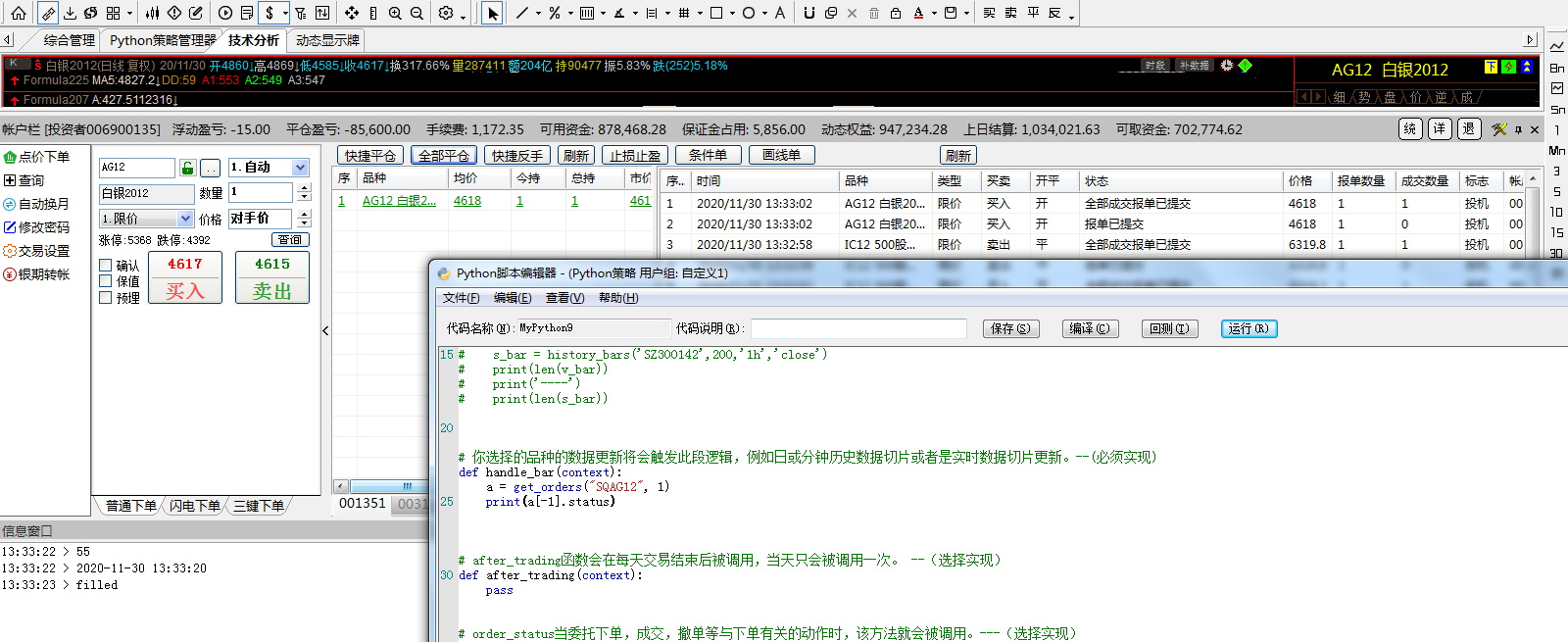Image resolution: width=1568 pixels, height=642 pixels.
Task: Open the candlestick chart toolbar icon
Action: [153, 13]
